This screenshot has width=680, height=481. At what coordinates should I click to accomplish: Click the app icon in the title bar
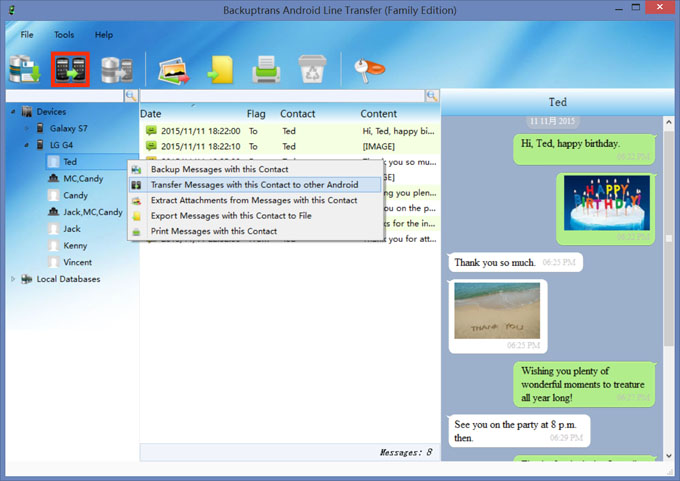click(12, 10)
